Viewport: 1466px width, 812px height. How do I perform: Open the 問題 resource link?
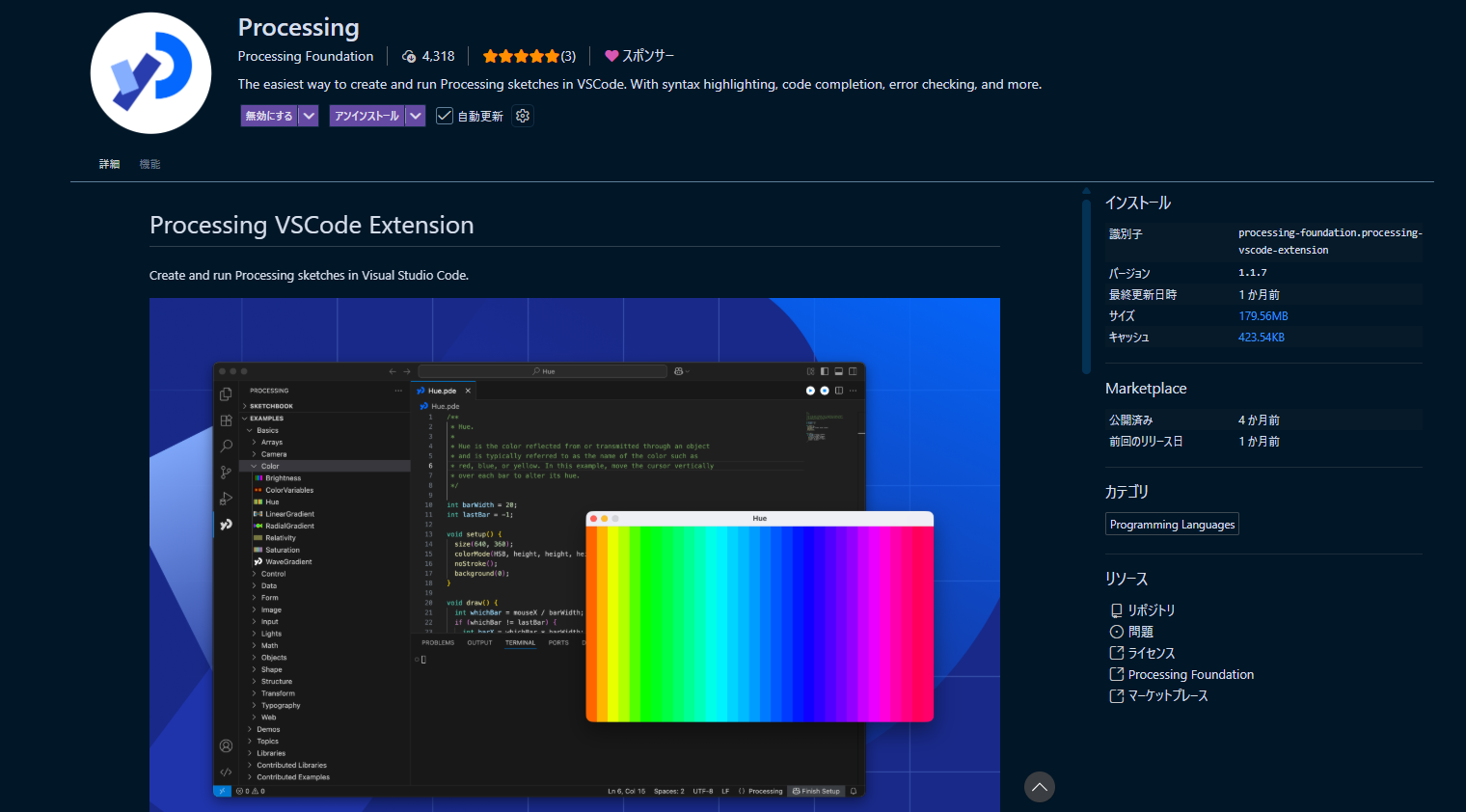[x=1141, y=632]
